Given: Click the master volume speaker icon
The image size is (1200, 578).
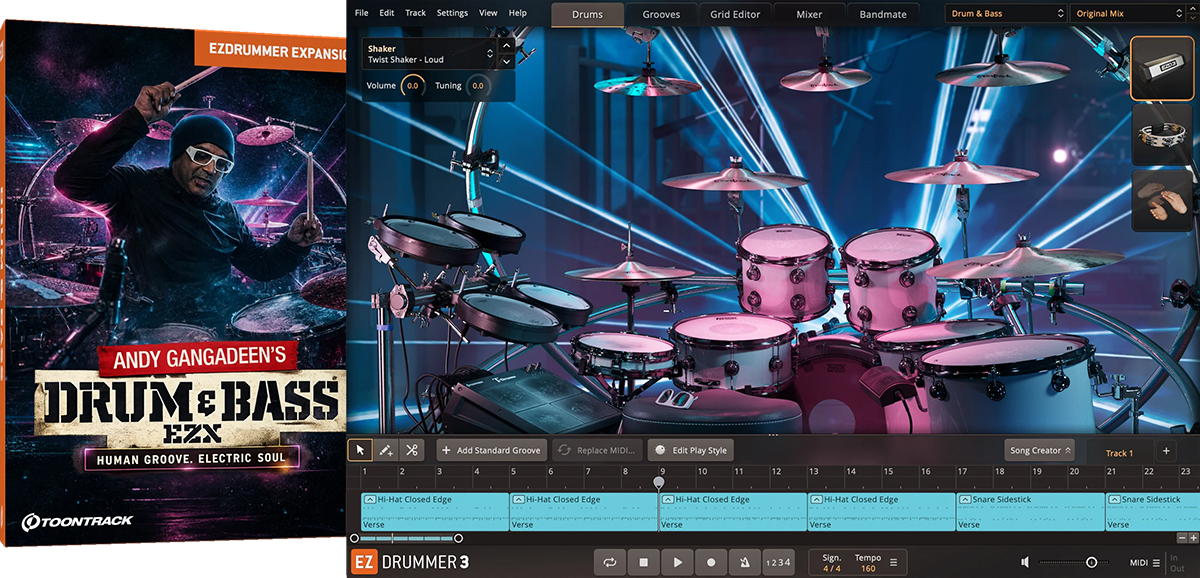Looking at the screenshot, I should click(1026, 563).
